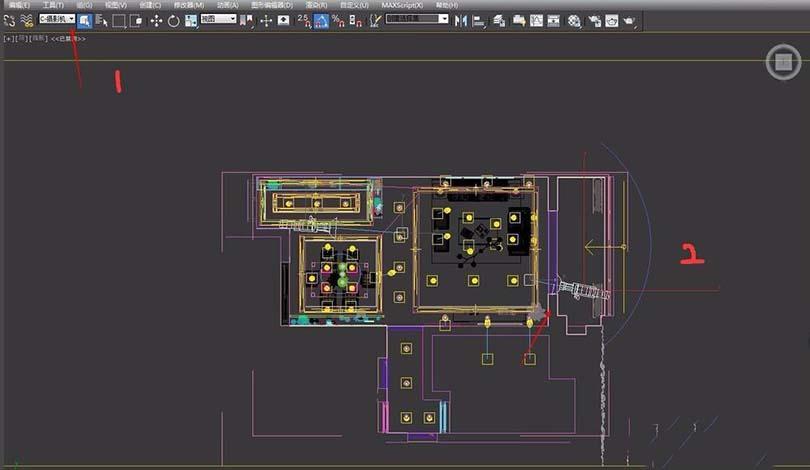
Task: Click the ViewCube in the viewport corner
Action: 783,61
